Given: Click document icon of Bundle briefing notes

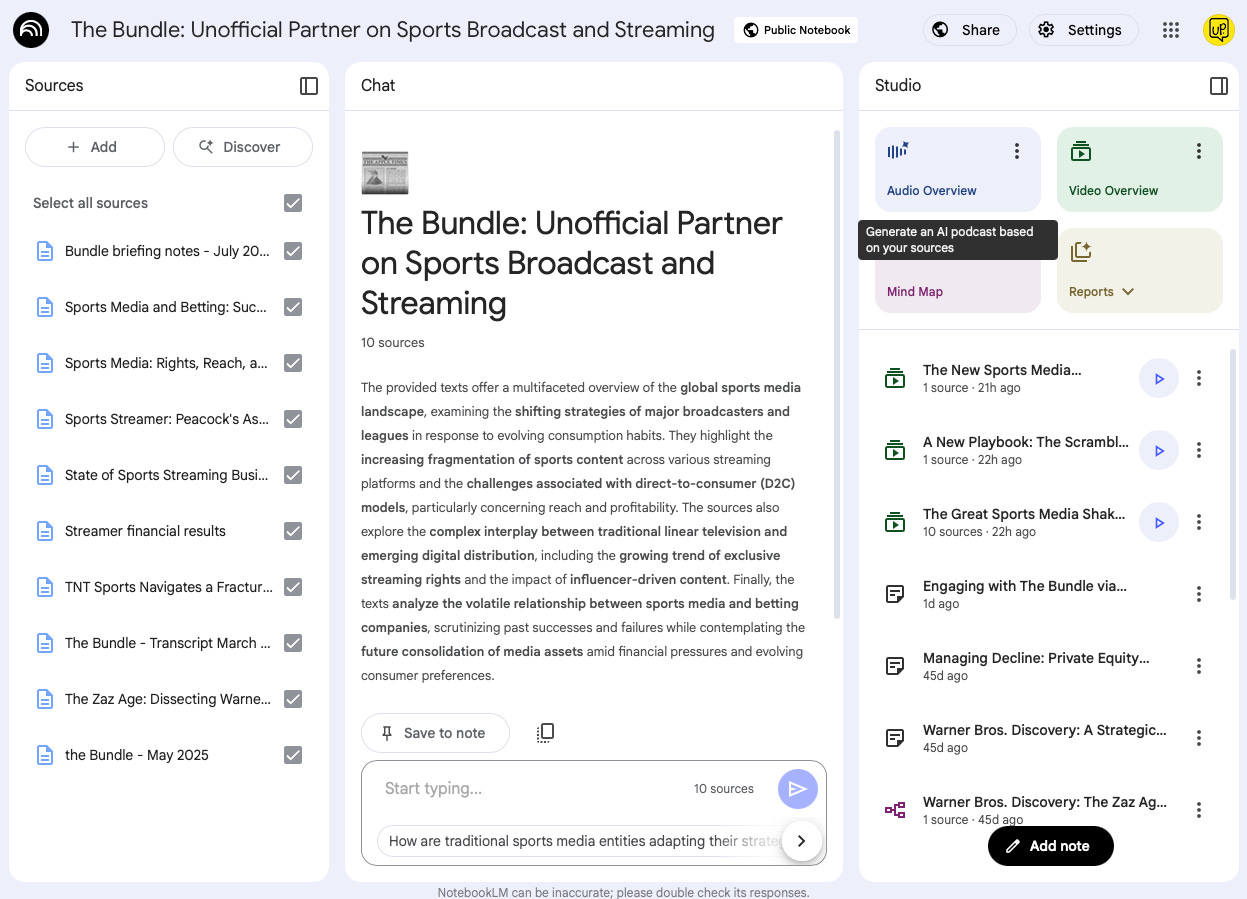Looking at the screenshot, I should point(44,251).
